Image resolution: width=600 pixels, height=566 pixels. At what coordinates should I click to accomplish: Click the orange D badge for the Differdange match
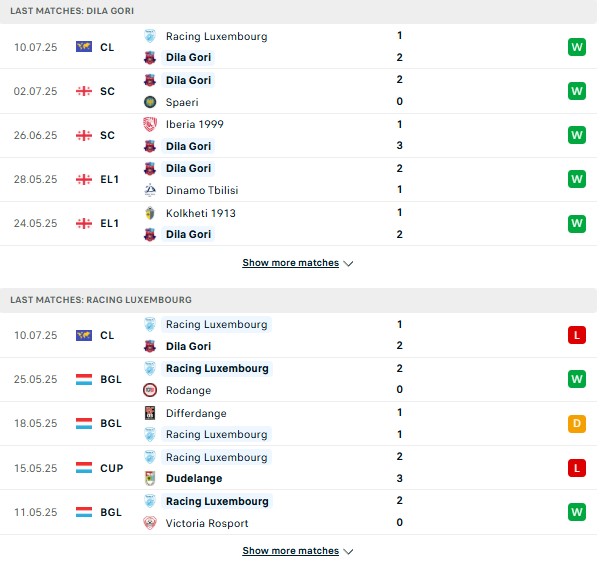tap(577, 424)
